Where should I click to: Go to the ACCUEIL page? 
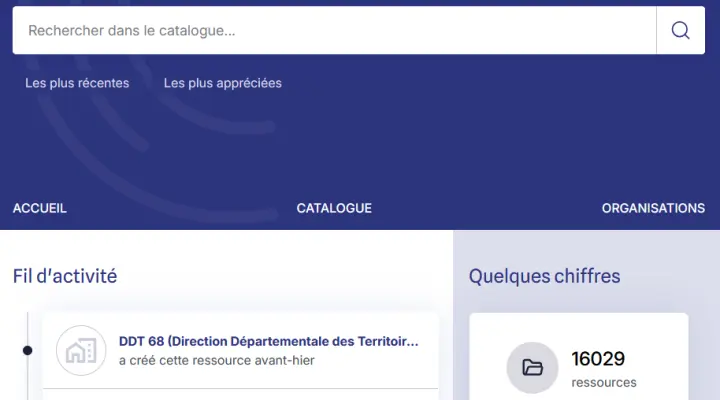click(39, 208)
